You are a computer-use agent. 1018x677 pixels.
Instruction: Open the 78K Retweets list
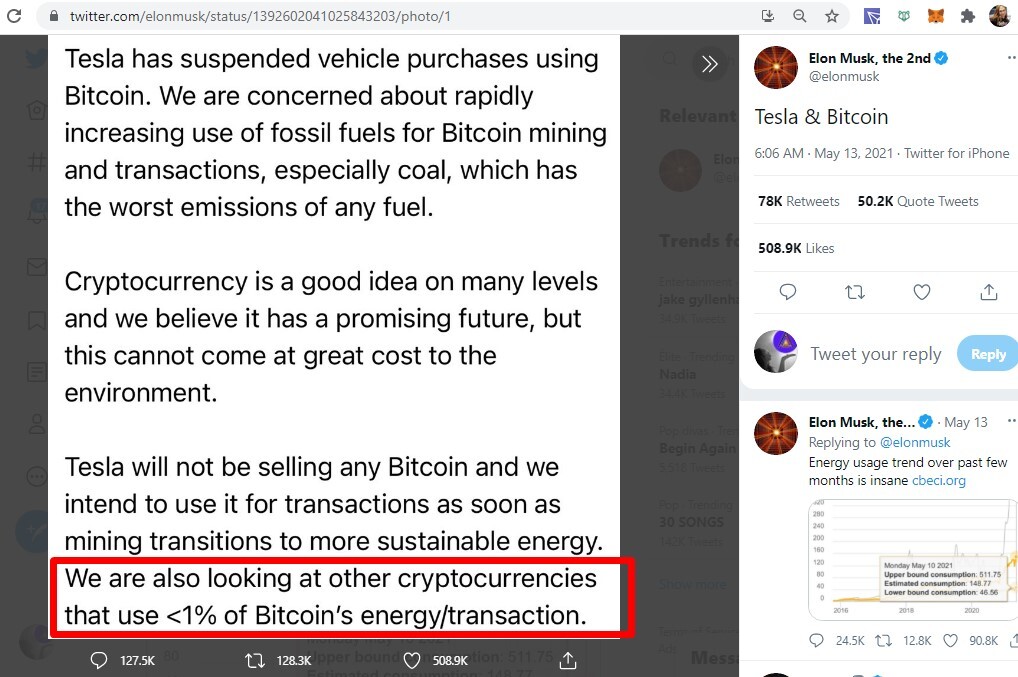pyautogui.click(x=799, y=201)
